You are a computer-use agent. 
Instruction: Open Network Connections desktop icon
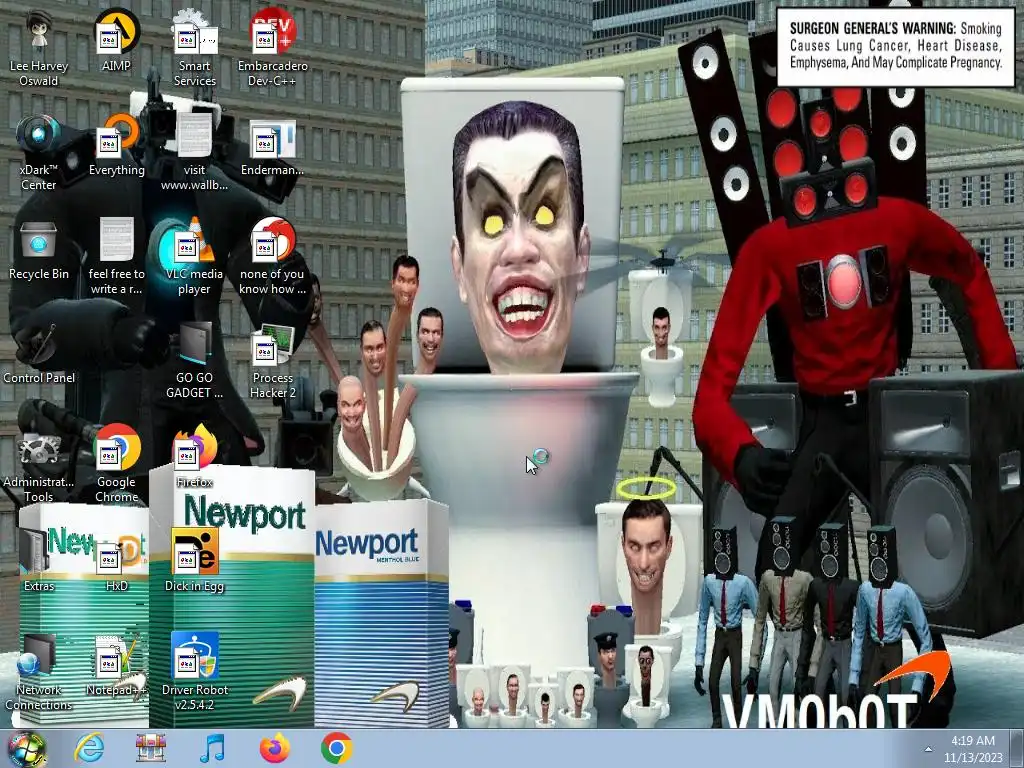pyautogui.click(x=39, y=671)
